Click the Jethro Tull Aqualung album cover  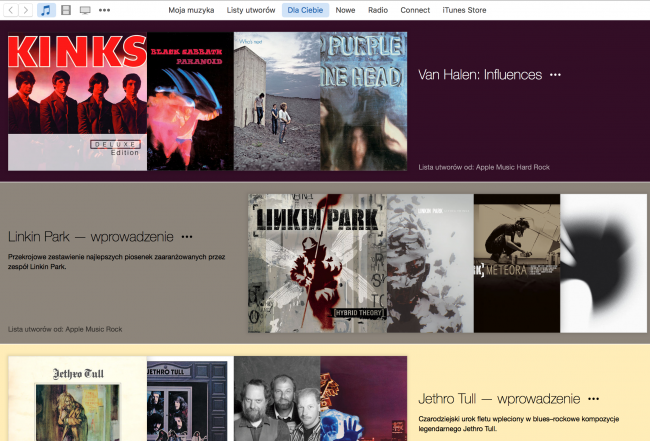78,398
